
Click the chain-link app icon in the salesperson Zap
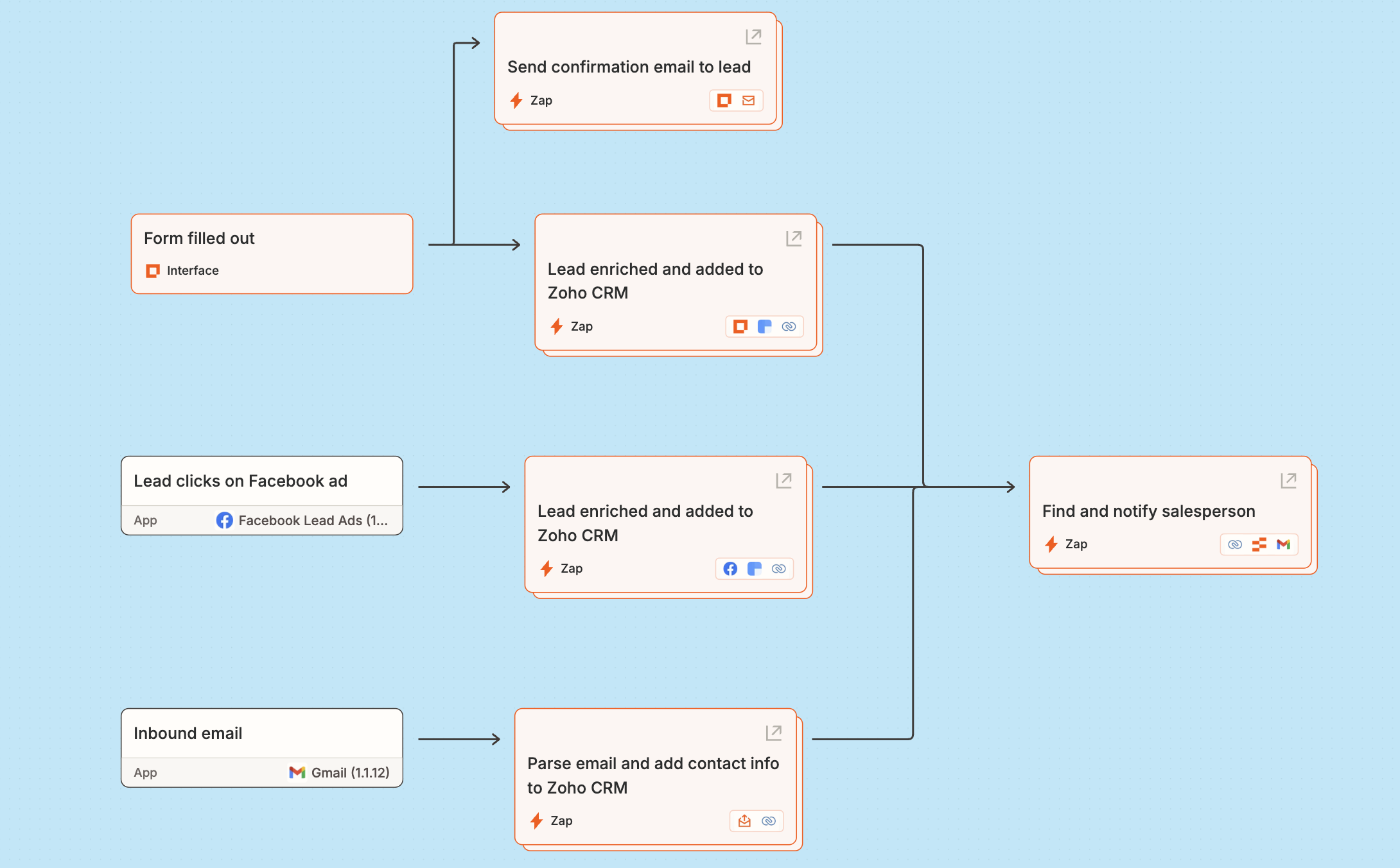(x=1235, y=544)
